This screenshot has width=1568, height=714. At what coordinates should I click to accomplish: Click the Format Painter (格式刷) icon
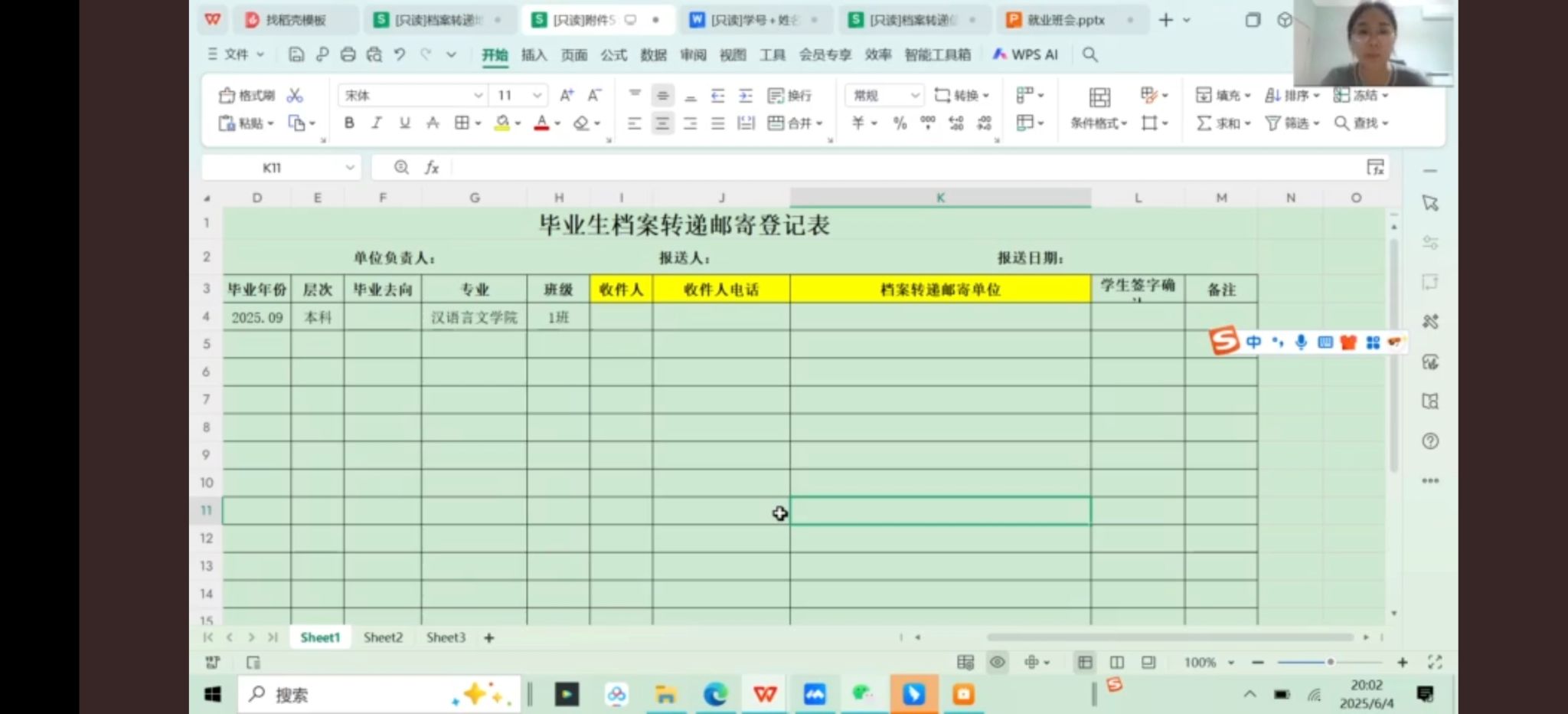247,96
